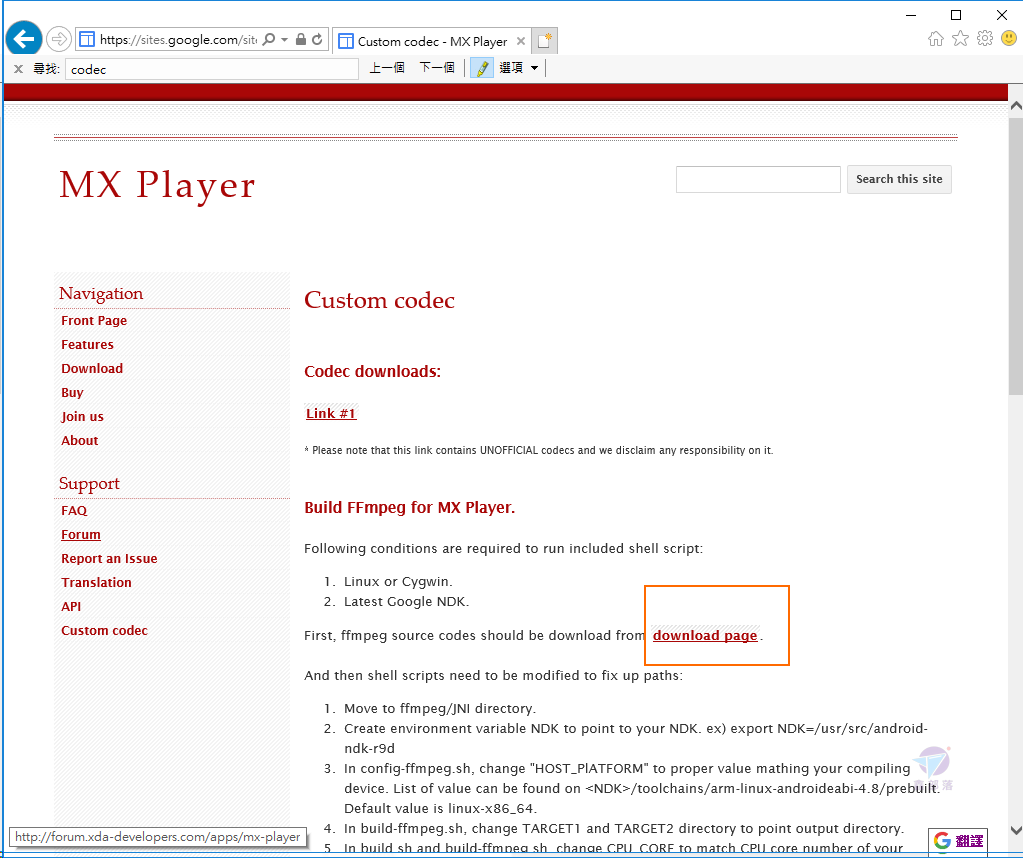Open Favorites with the star icon

tap(960, 38)
